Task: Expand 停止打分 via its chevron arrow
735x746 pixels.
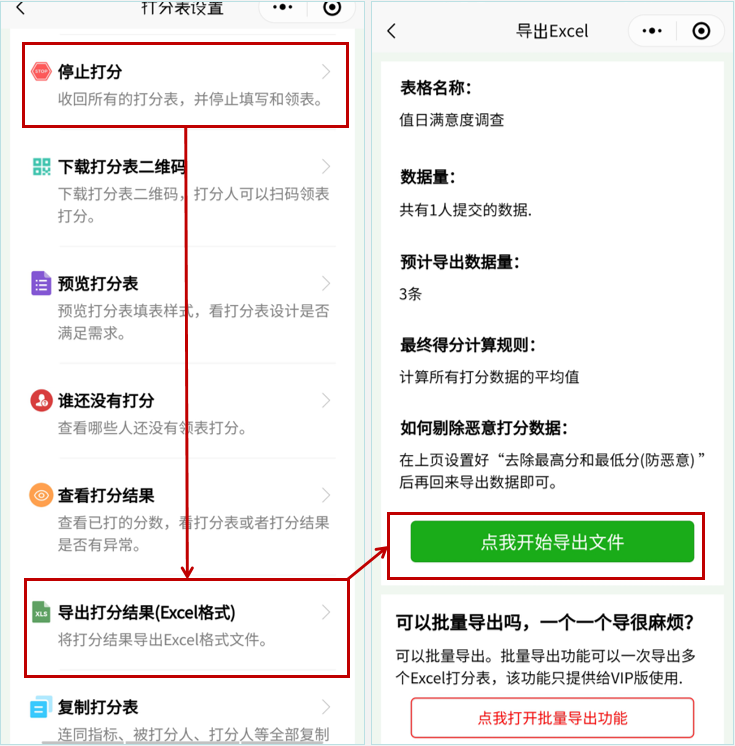Action: (326, 71)
